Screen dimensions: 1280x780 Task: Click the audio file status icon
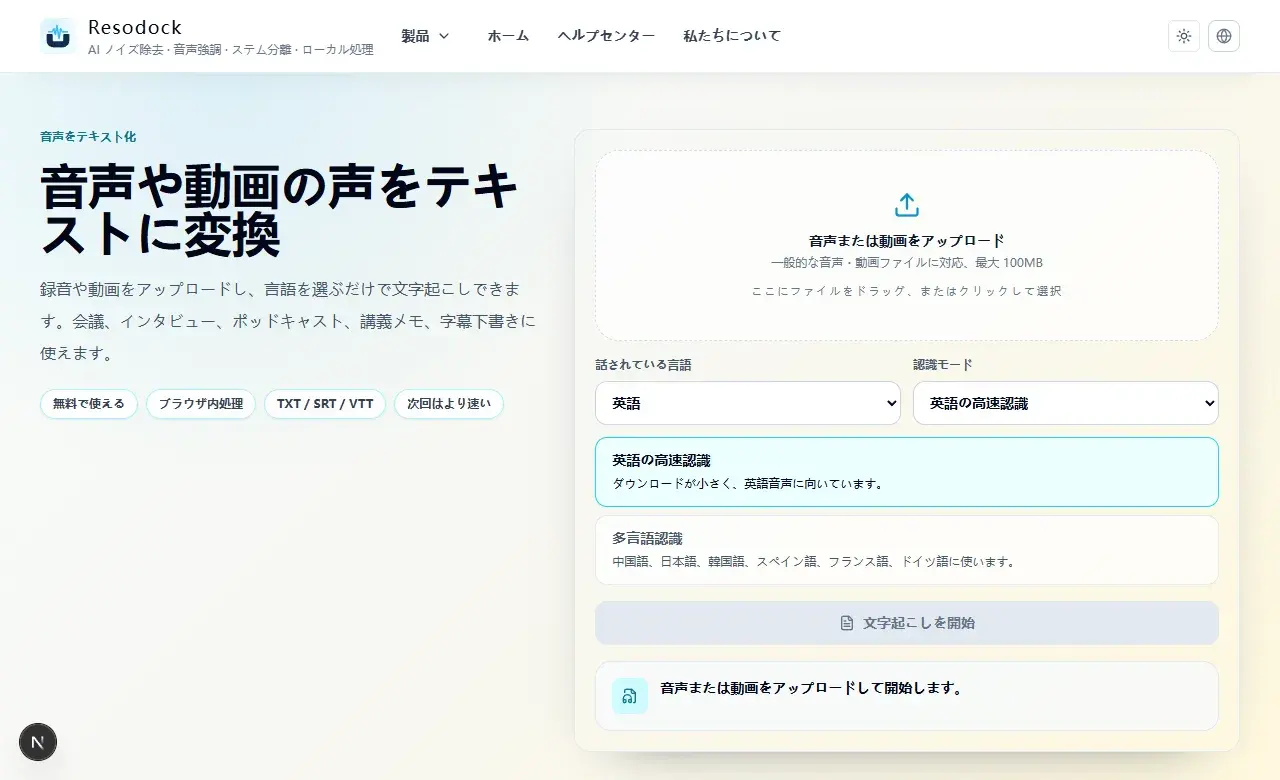630,696
